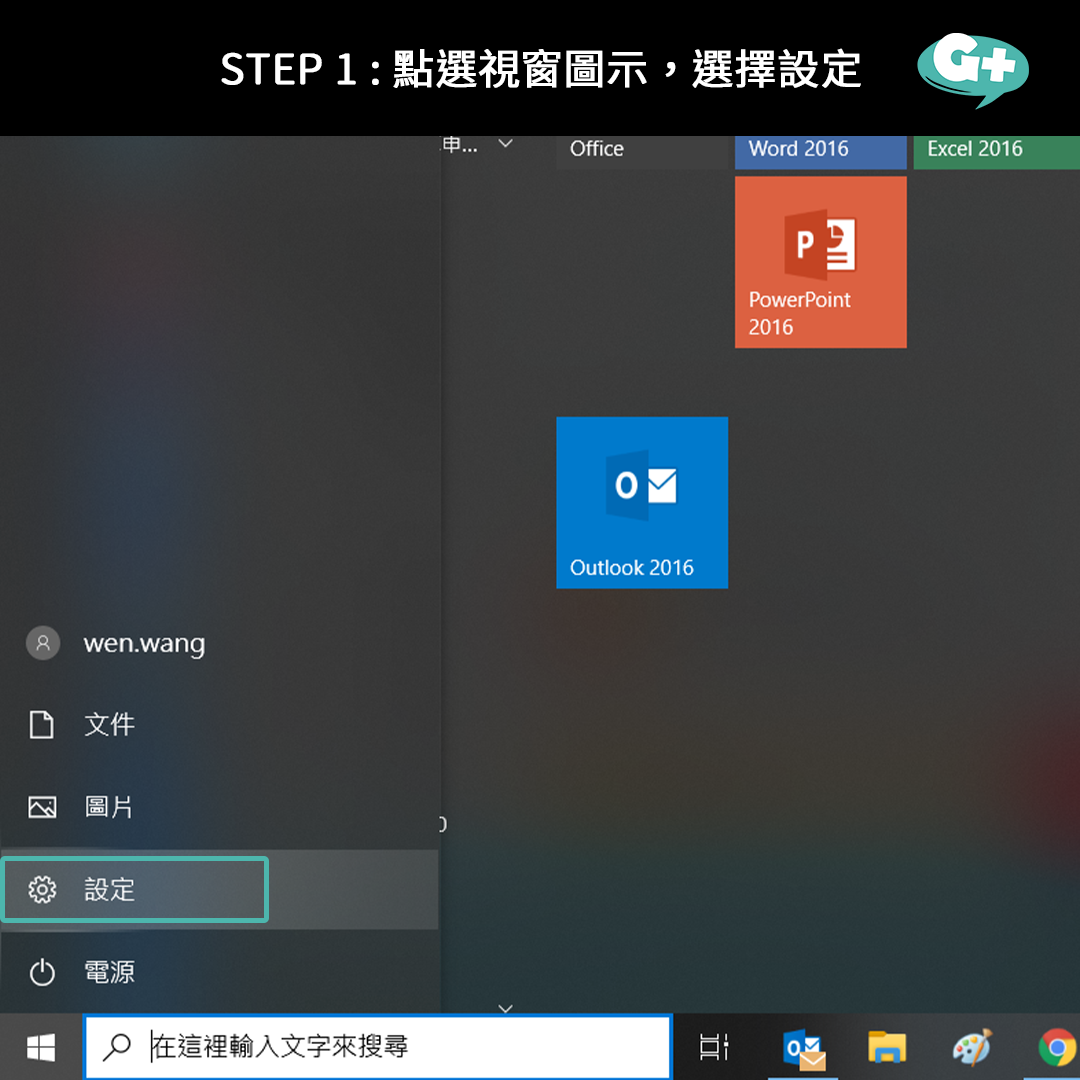Open 電源 (Power) options
1080x1080 pixels.
[x=219, y=972]
